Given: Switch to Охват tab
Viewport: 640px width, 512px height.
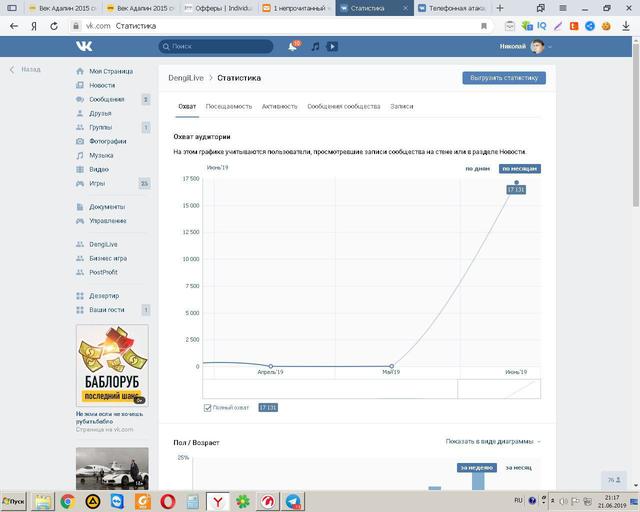Looking at the screenshot, I should (187, 107).
